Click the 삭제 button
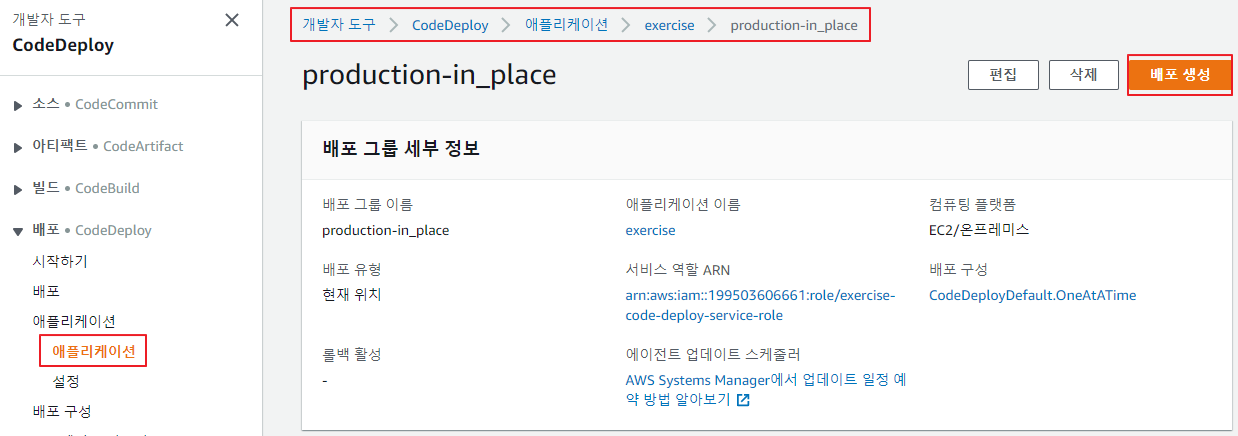1238x436 pixels. tap(1084, 75)
